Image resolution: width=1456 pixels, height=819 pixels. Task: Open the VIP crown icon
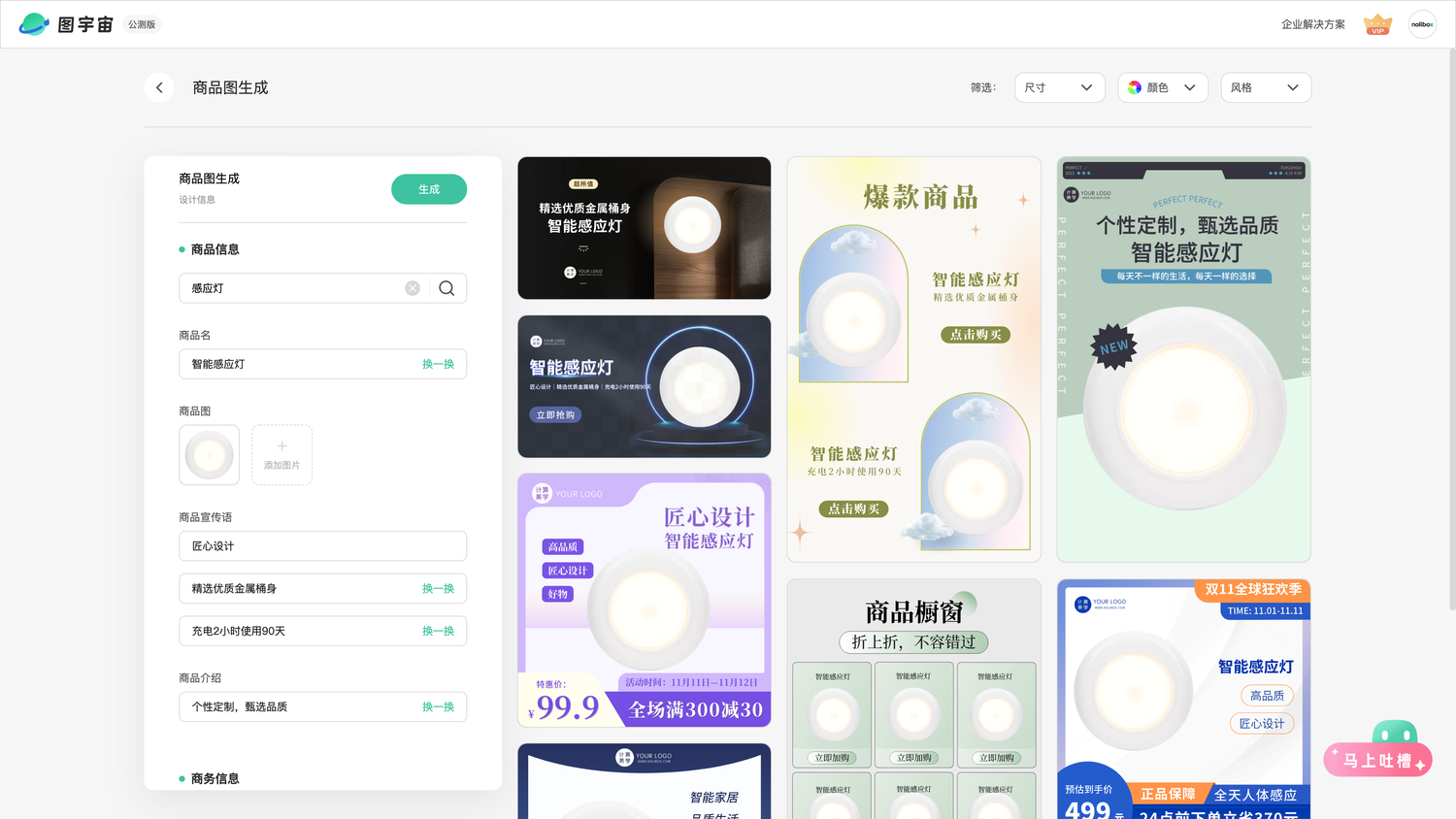coord(1377,24)
